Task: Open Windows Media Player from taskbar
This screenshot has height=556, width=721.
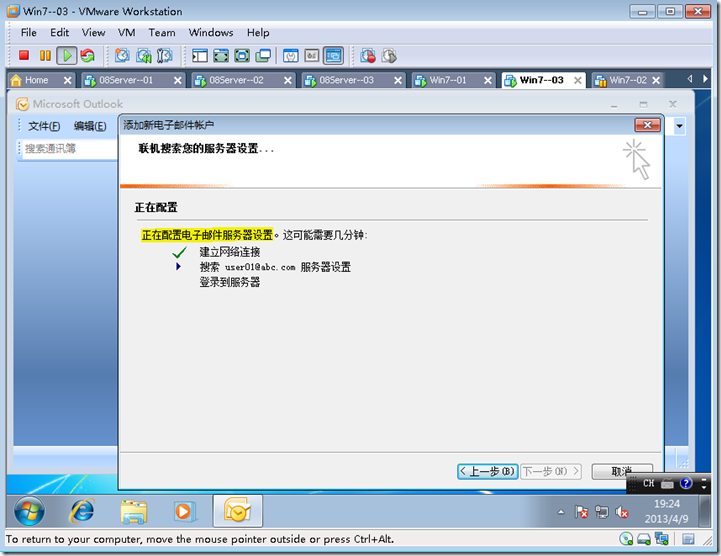Action: [184, 511]
